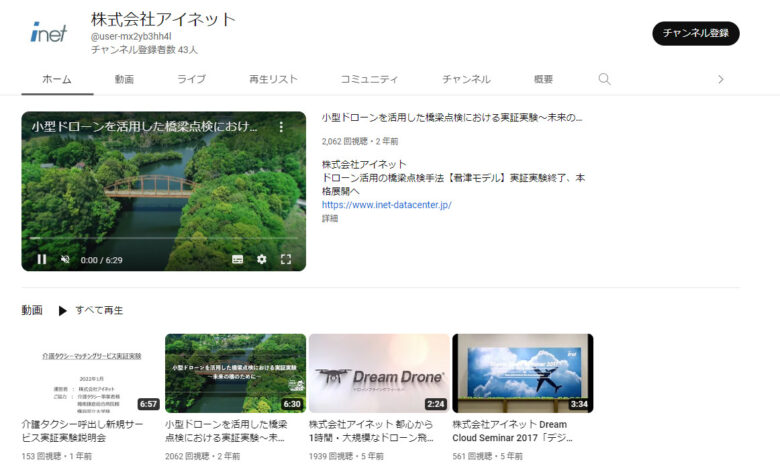Open three-dot menu on featured video
Screen dimensions: 780x464
click(x=281, y=127)
